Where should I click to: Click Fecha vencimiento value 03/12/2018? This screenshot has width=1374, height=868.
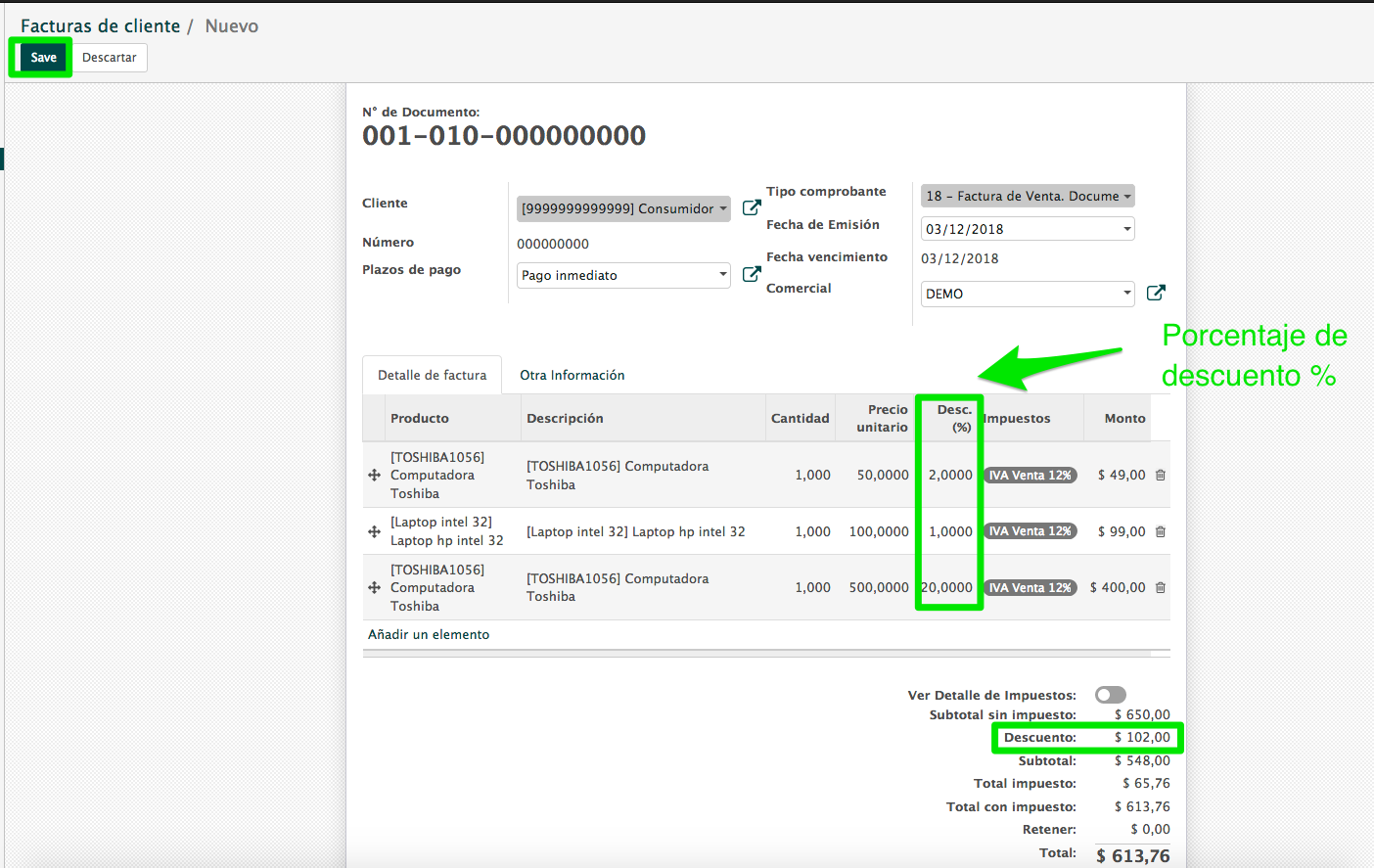[x=960, y=258]
